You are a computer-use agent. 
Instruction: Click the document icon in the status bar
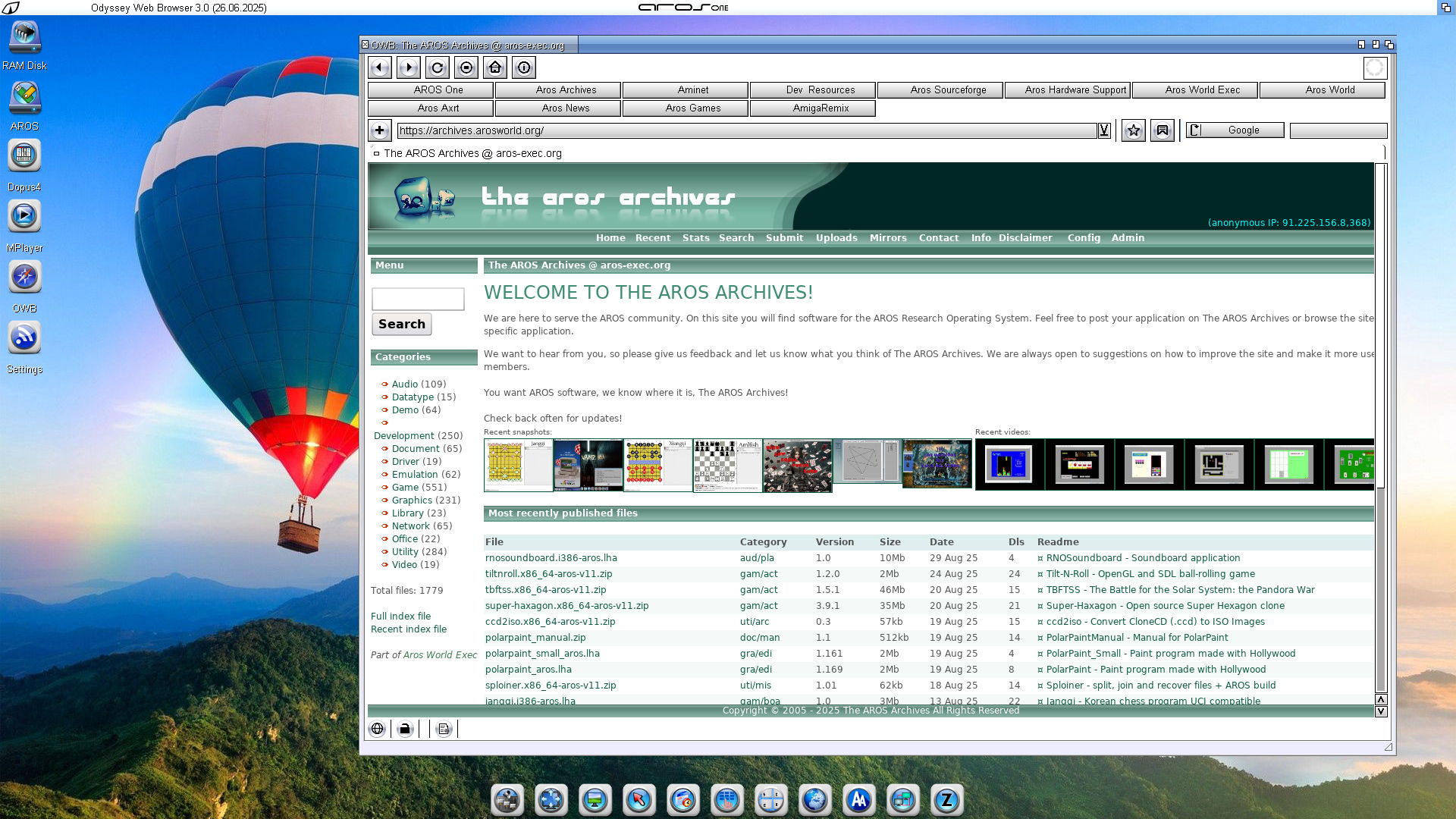444,729
